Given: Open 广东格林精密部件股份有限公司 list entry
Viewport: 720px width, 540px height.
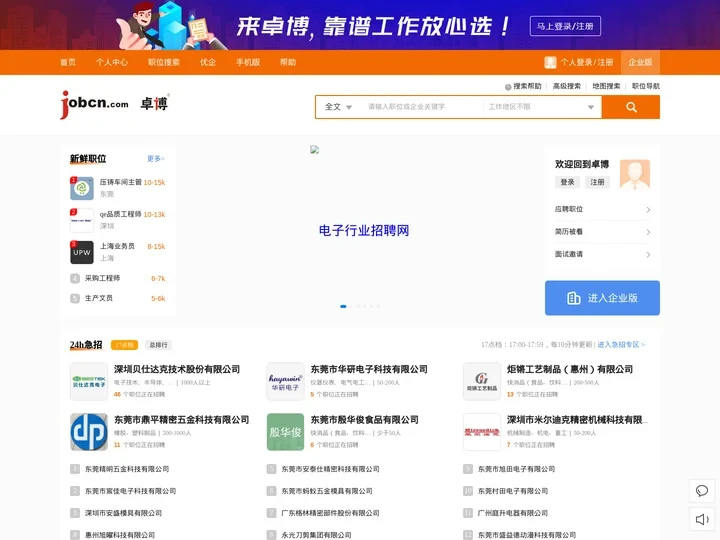Looking at the screenshot, I should 331,513.
